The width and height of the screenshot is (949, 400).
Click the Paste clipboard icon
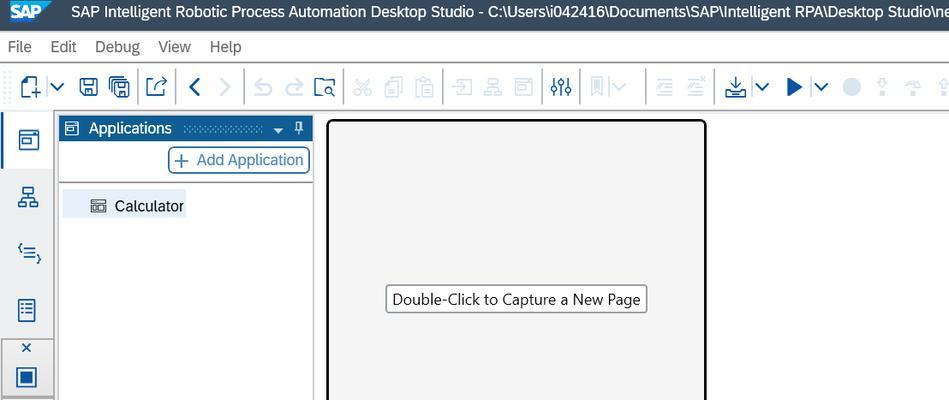pyautogui.click(x=424, y=87)
